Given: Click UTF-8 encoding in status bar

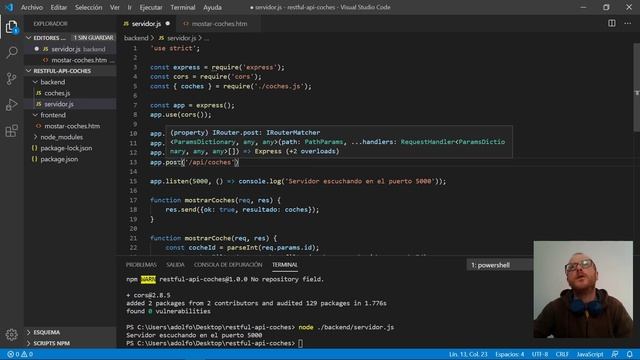Looking at the screenshot, I should coord(540,354).
